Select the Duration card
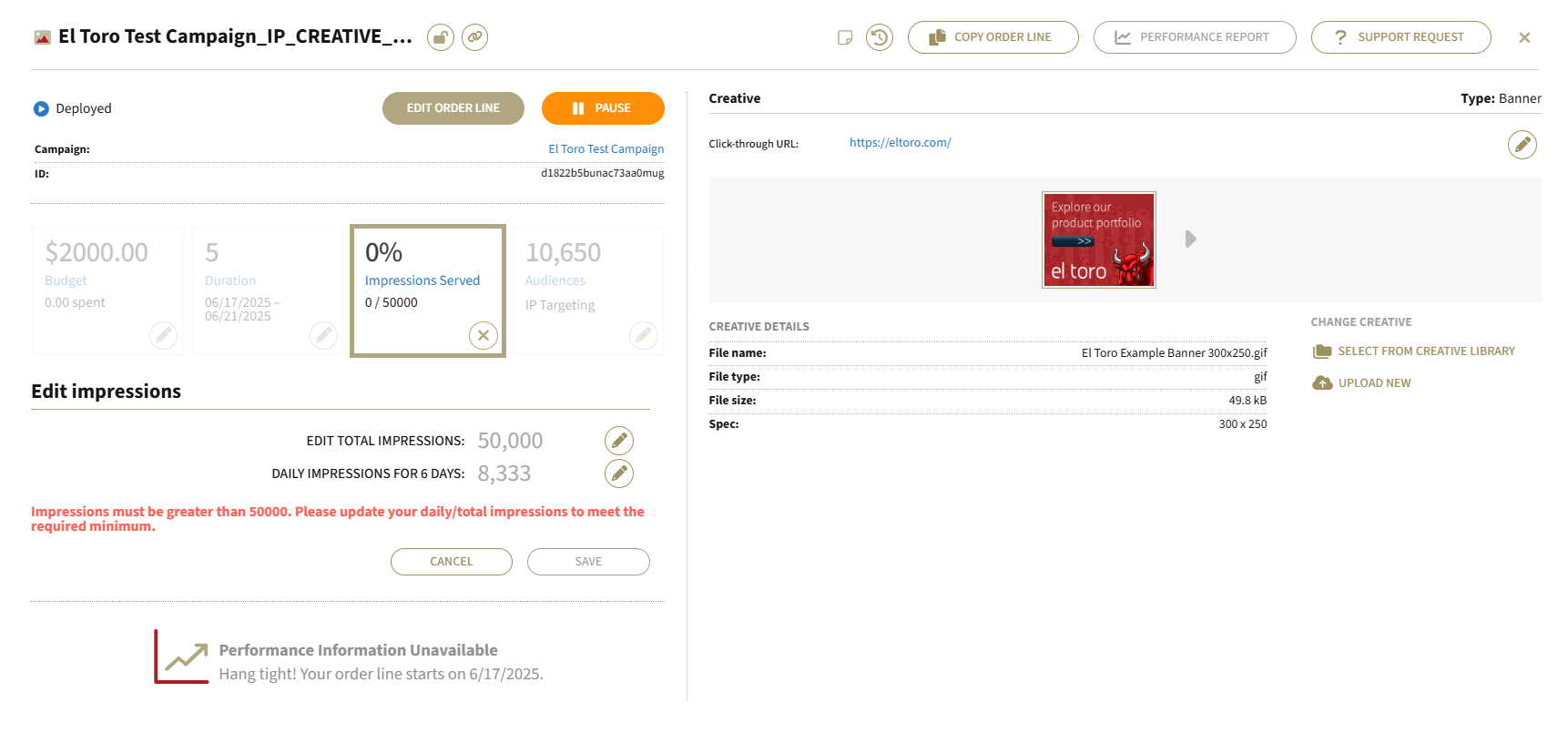This screenshot has width=1568, height=733. click(268, 290)
